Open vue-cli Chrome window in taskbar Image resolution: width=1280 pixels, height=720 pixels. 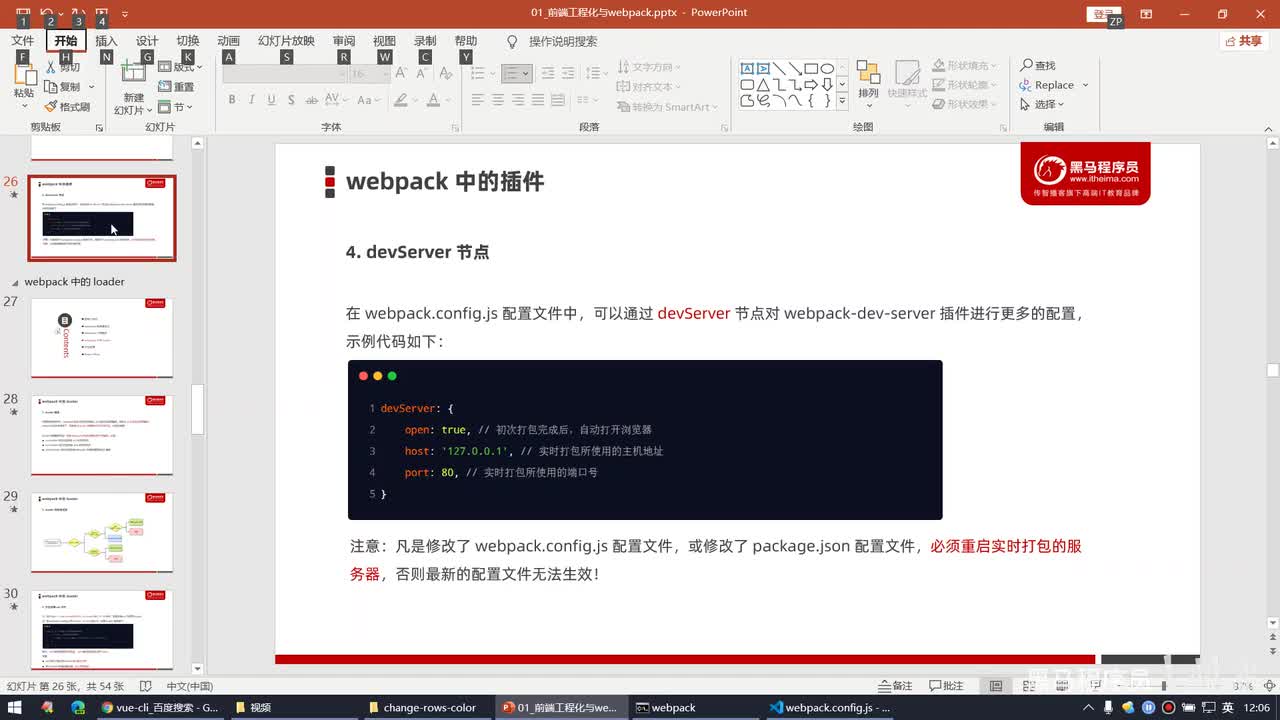coord(160,707)
